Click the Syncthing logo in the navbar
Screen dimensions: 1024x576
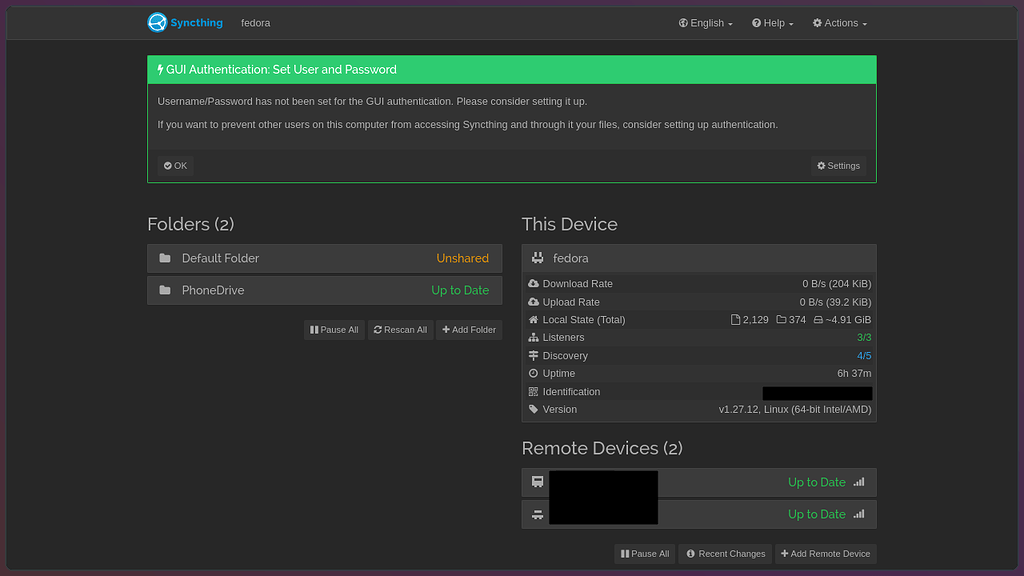(157, 22)
